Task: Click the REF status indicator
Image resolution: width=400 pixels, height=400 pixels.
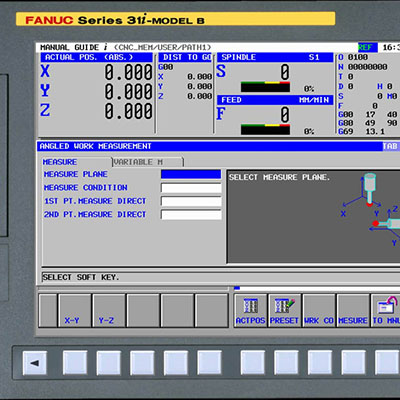Action: 368,47
